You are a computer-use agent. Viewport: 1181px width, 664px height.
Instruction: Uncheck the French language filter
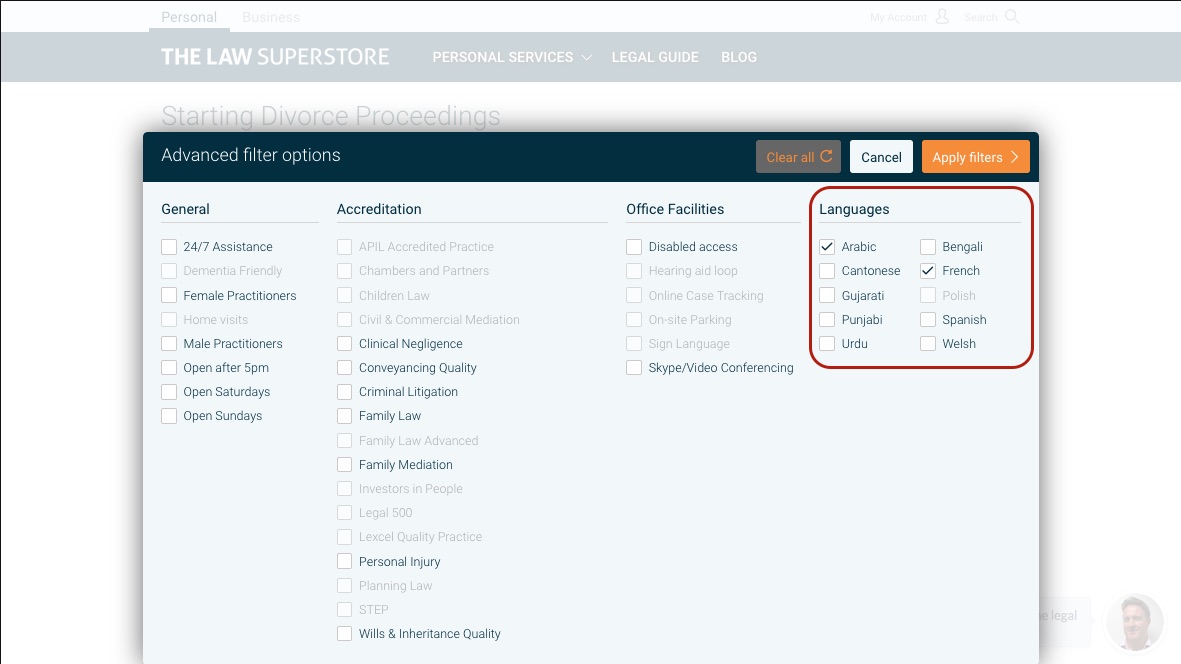click(927, 270)
